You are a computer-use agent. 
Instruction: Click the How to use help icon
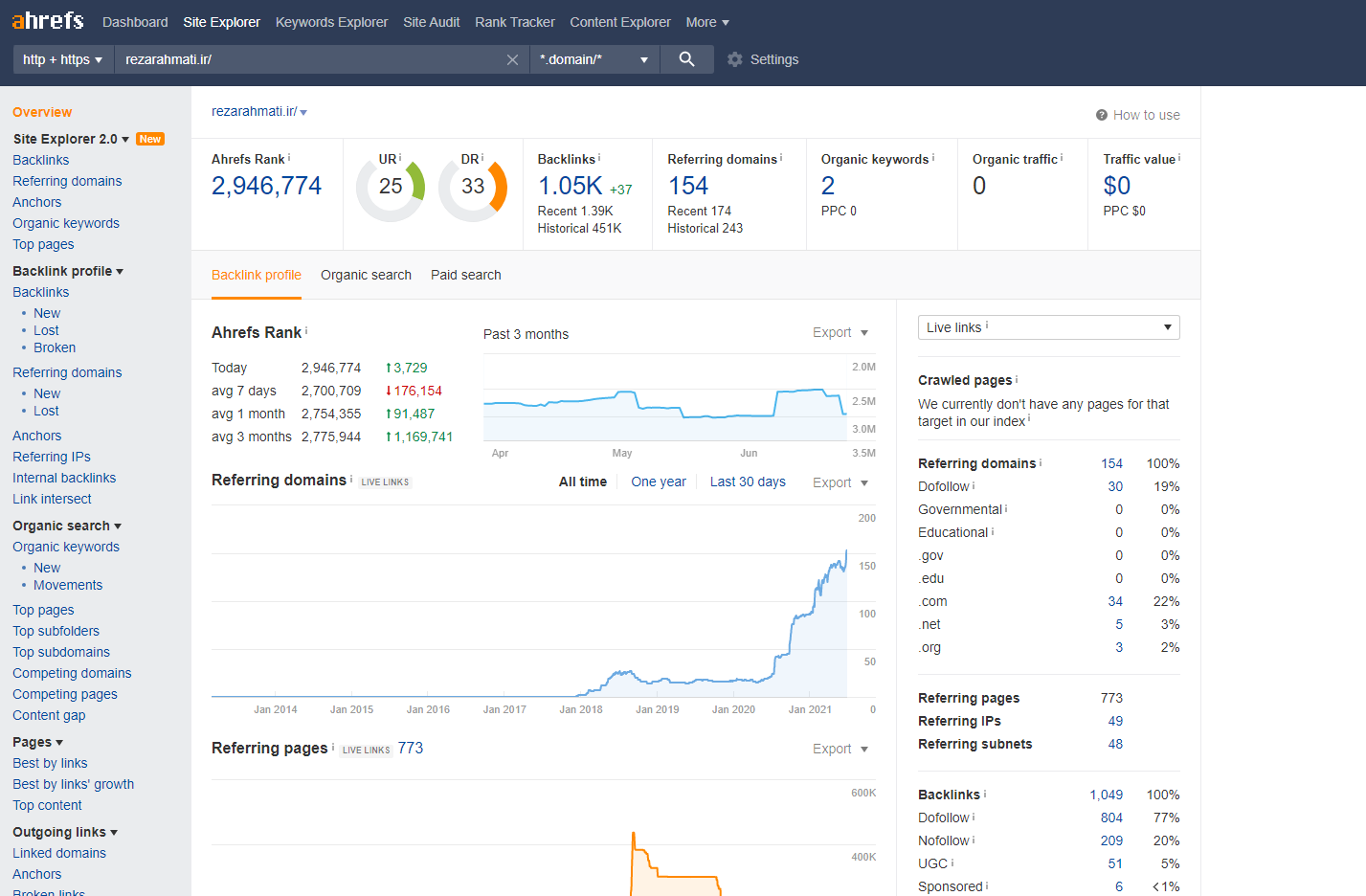1102,115
